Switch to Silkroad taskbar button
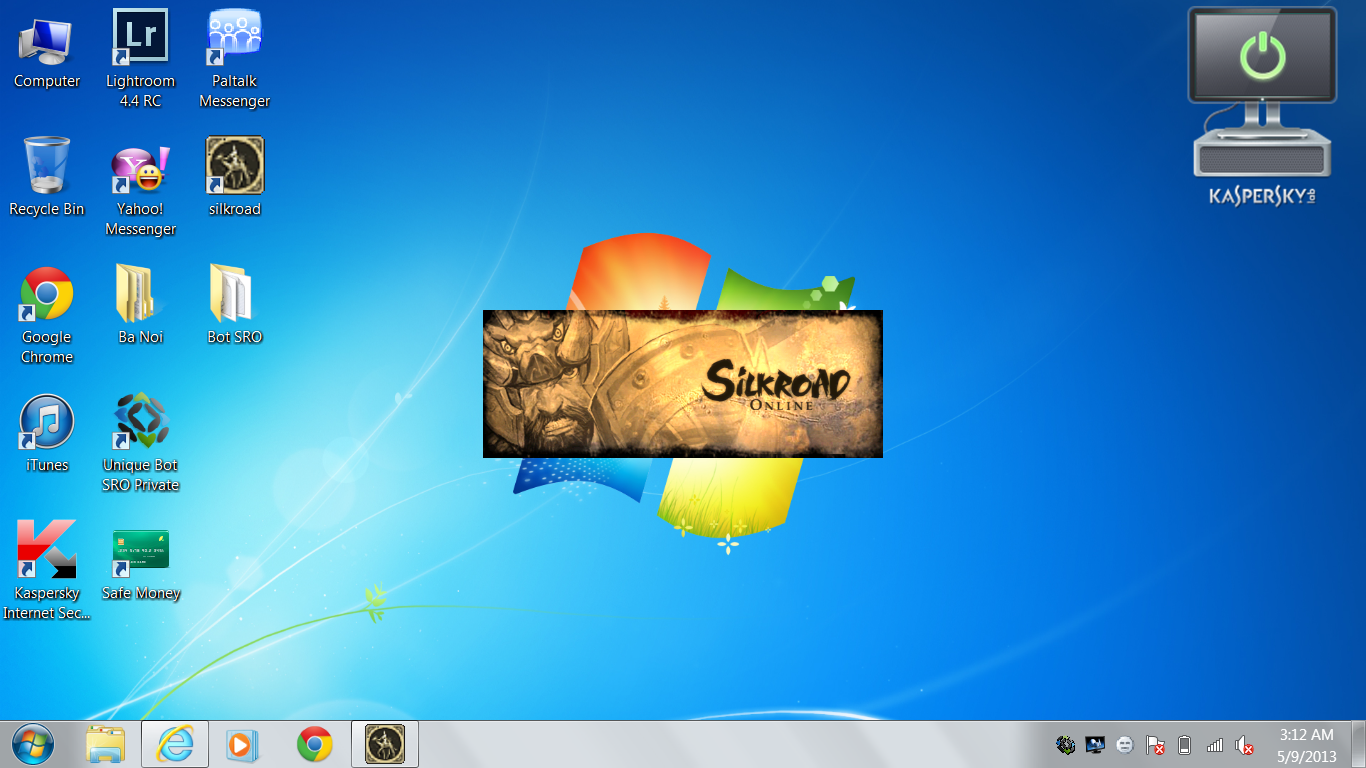 [x=385, y=744]
